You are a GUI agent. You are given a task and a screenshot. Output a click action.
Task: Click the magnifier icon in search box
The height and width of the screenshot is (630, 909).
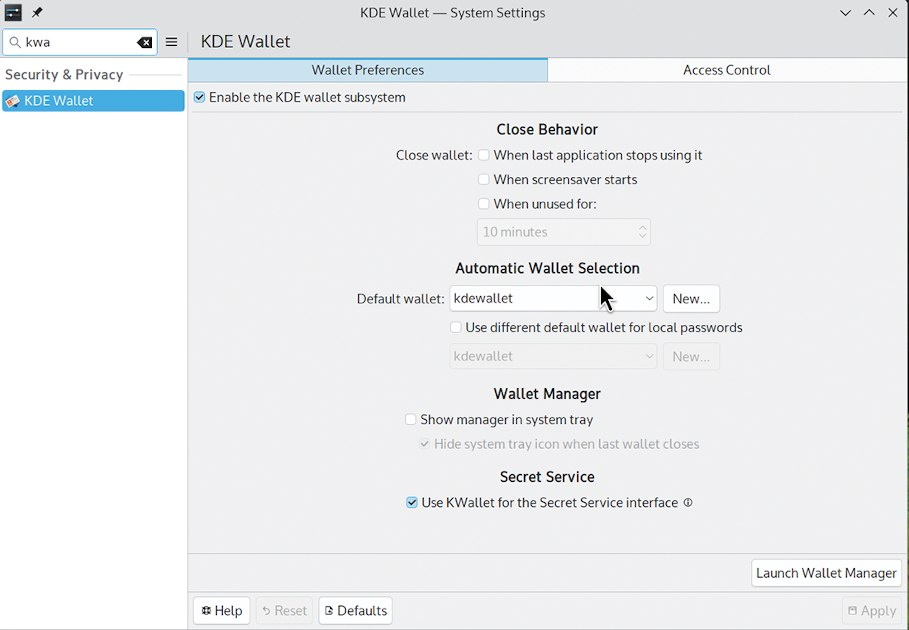15,42
